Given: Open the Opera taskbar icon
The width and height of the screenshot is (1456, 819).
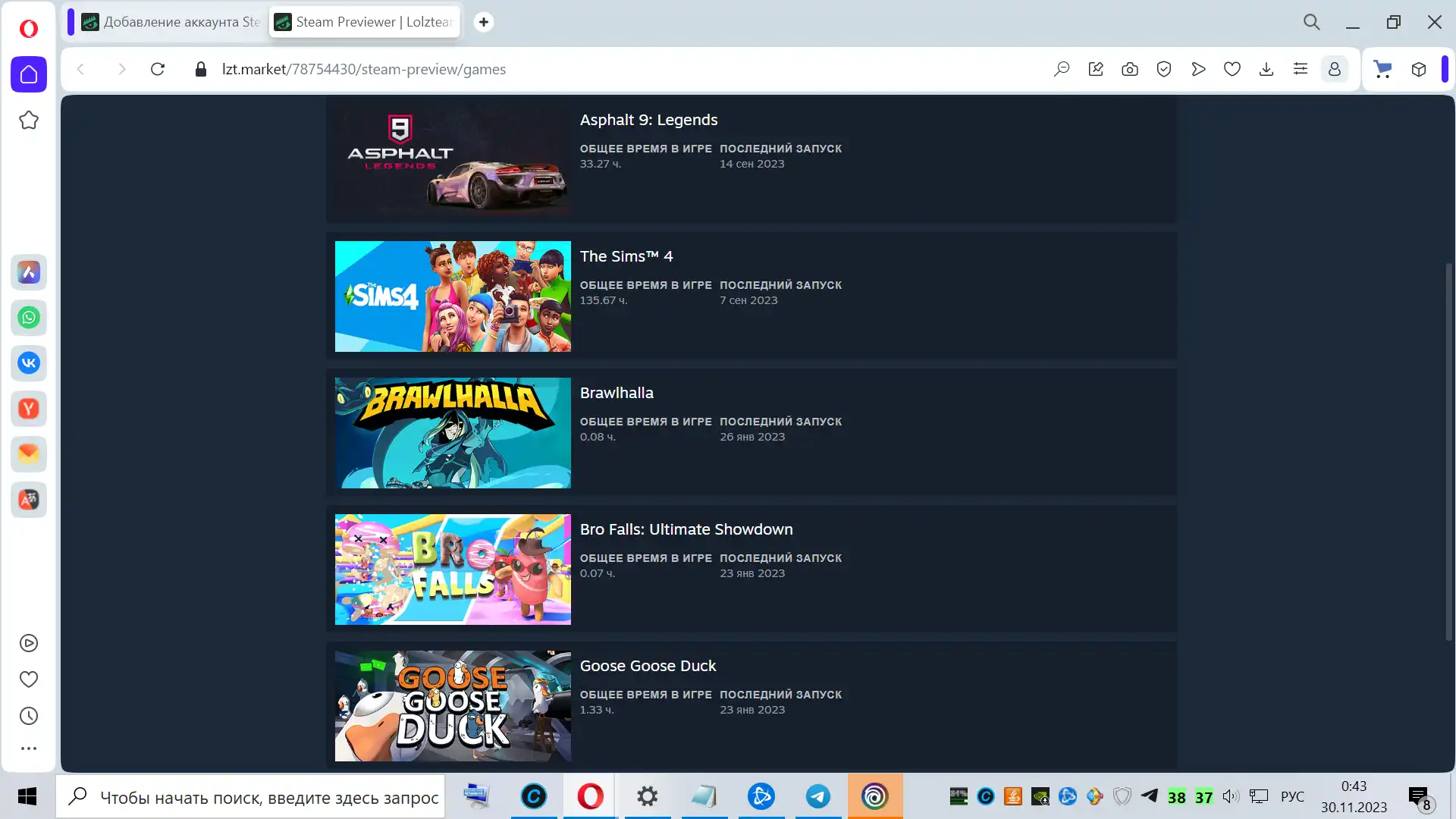Looking at the screenshot, I should (x=590, y=796).
